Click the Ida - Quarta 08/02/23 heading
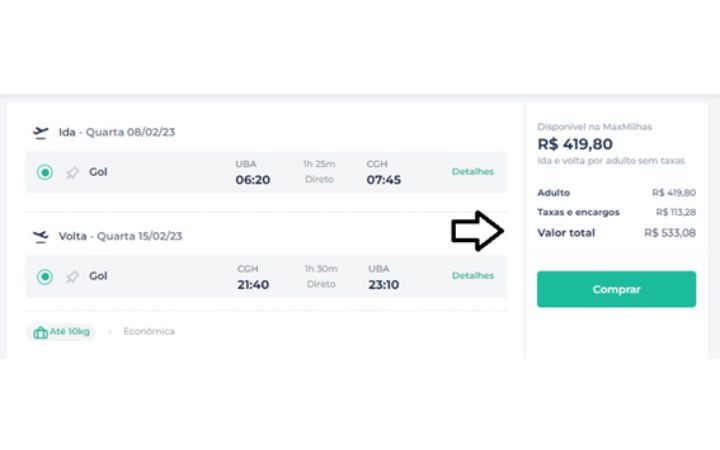 (x=117, y=132)
